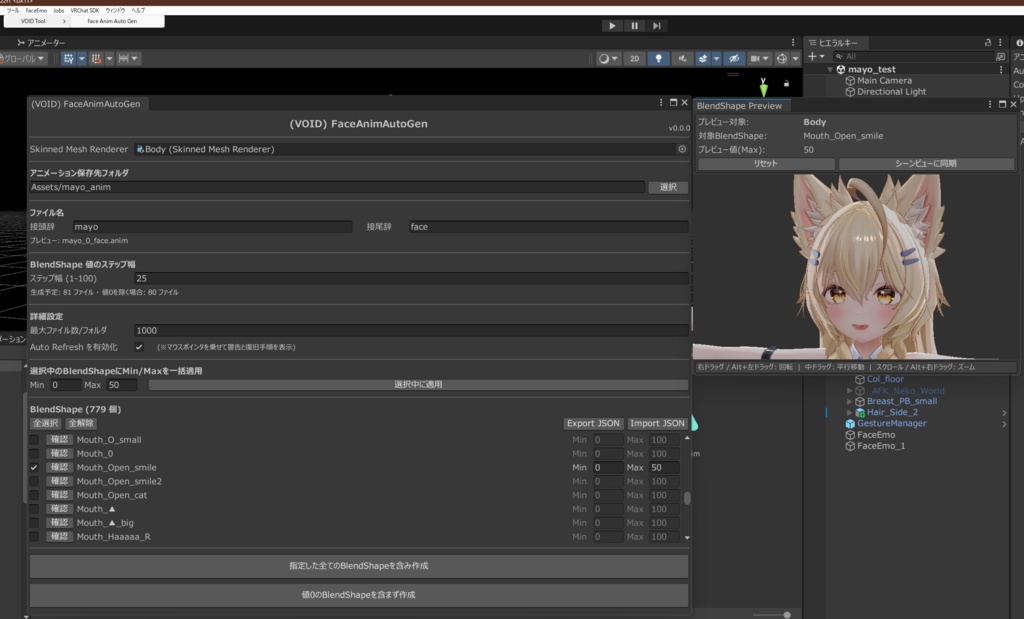Open the ヘルプ menu
1024x619 pixels.
pos(138,10)
